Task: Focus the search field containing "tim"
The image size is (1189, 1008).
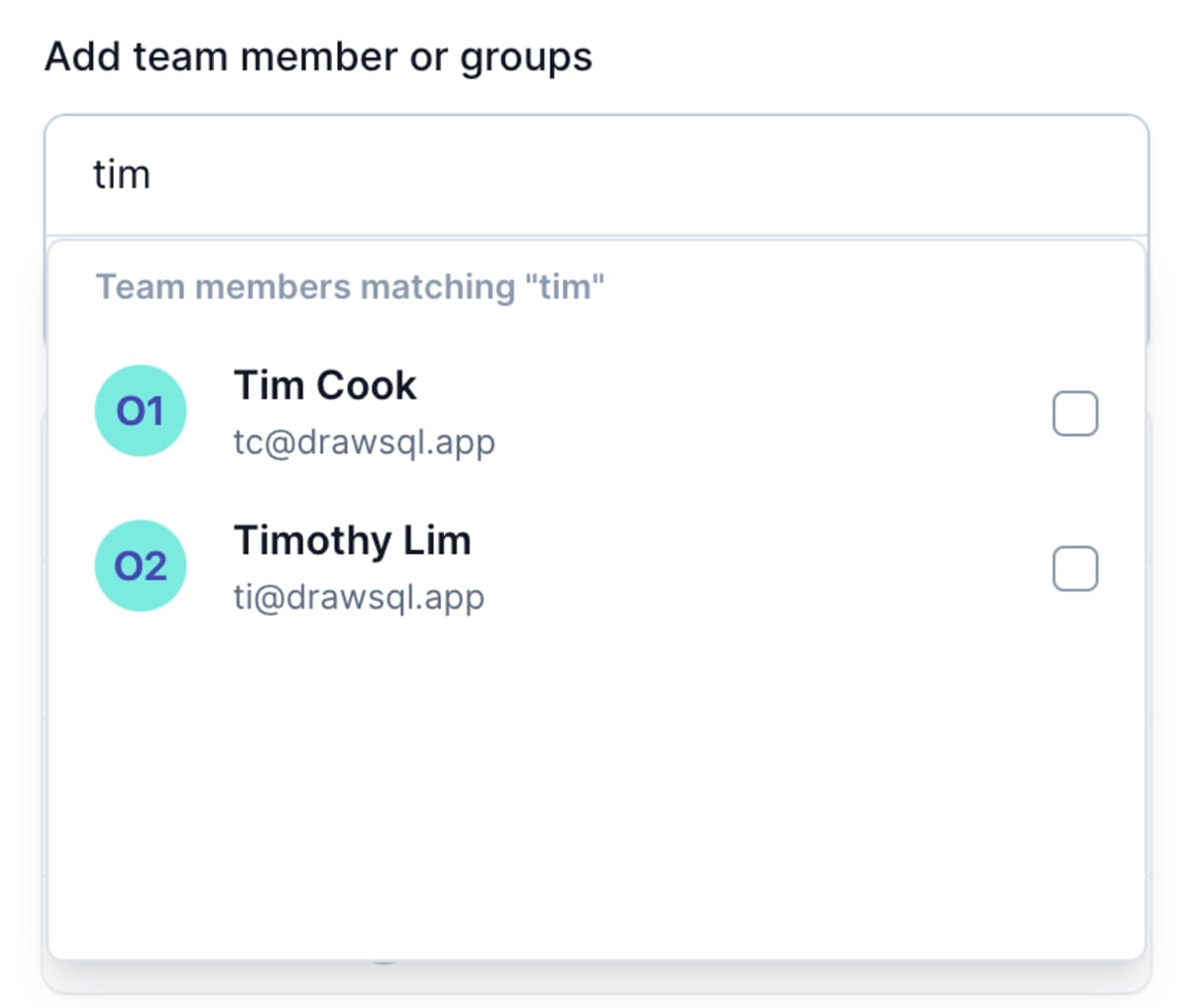Action: 596,175
